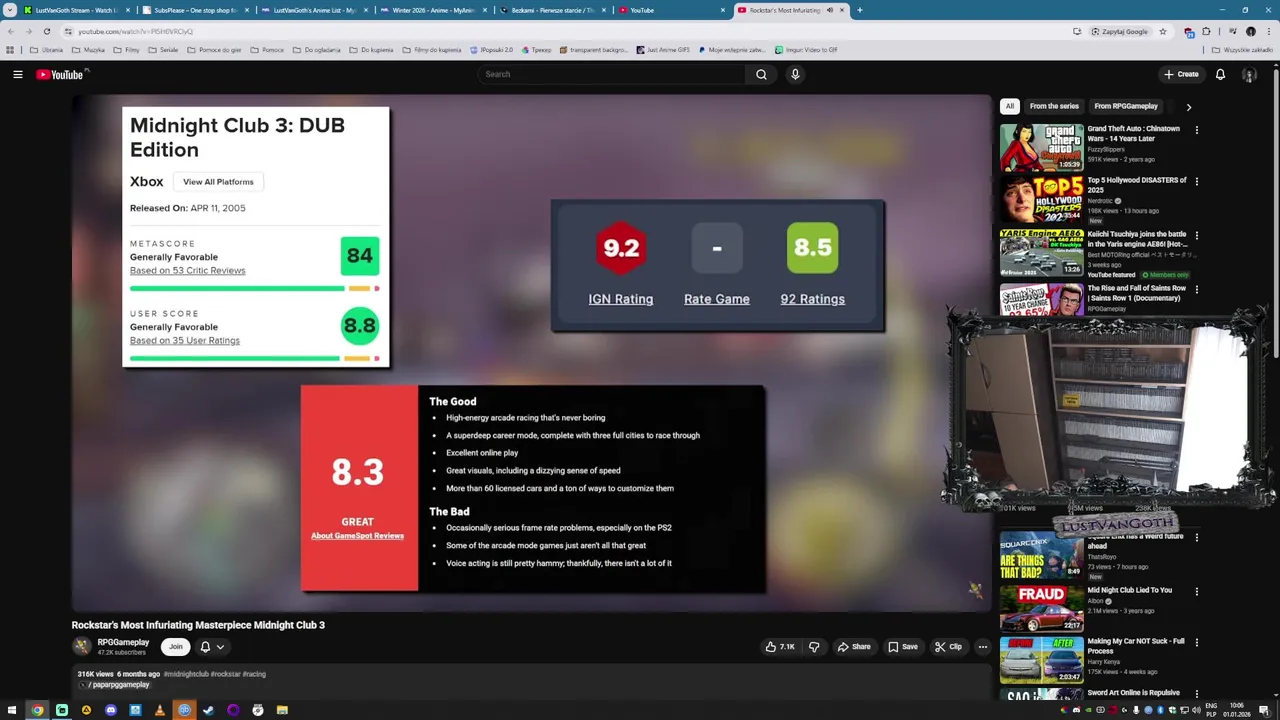Reload the page

pyautogui.click(x=46, y=31)
